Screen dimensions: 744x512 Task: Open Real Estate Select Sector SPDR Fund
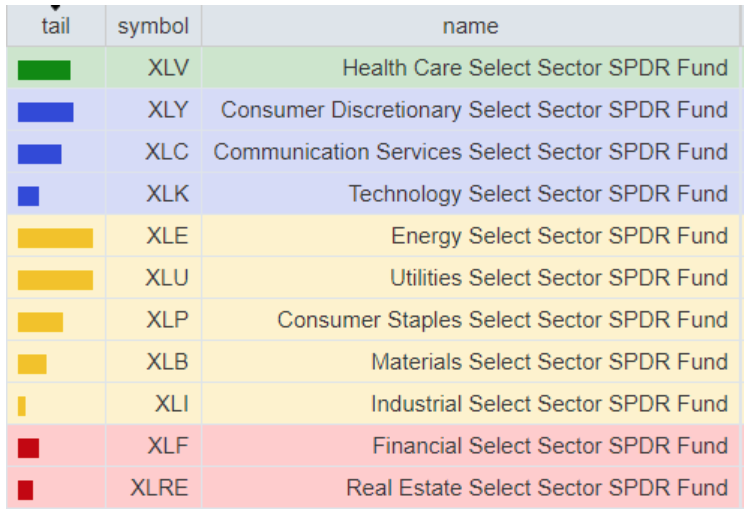(x=537, y=488)
